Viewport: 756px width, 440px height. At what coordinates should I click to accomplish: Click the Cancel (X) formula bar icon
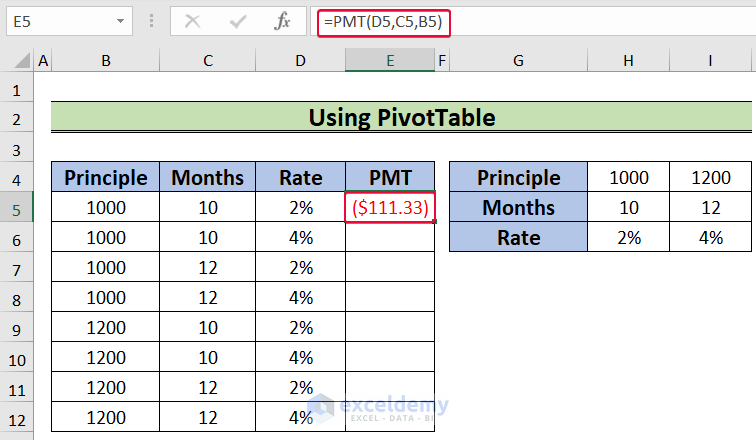[x=193, y=21]
